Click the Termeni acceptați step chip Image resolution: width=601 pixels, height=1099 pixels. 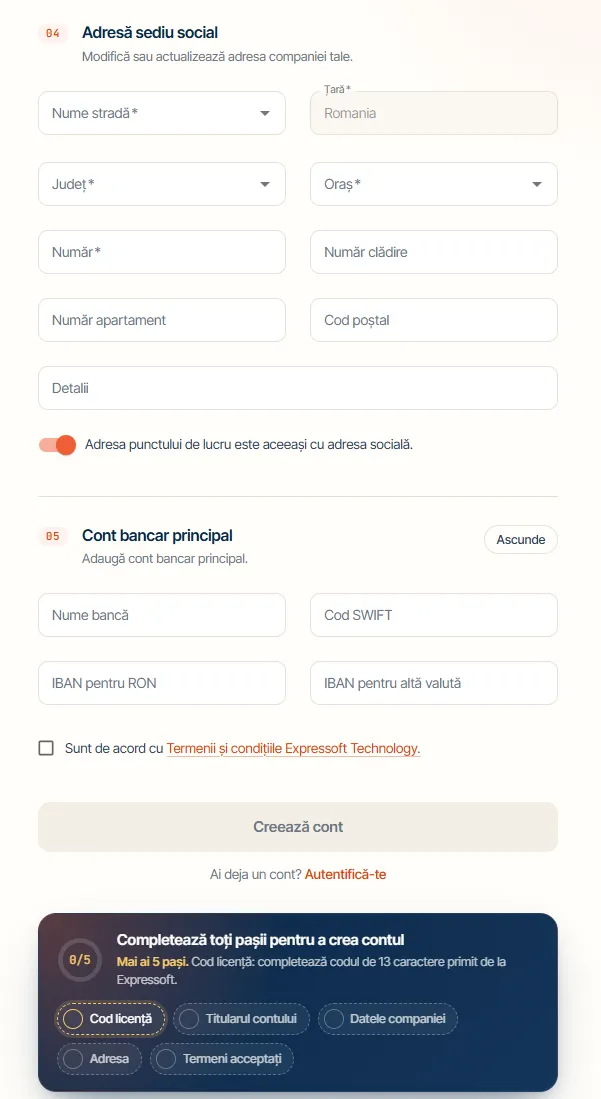pyautogui.click(x=222, y=1058)
